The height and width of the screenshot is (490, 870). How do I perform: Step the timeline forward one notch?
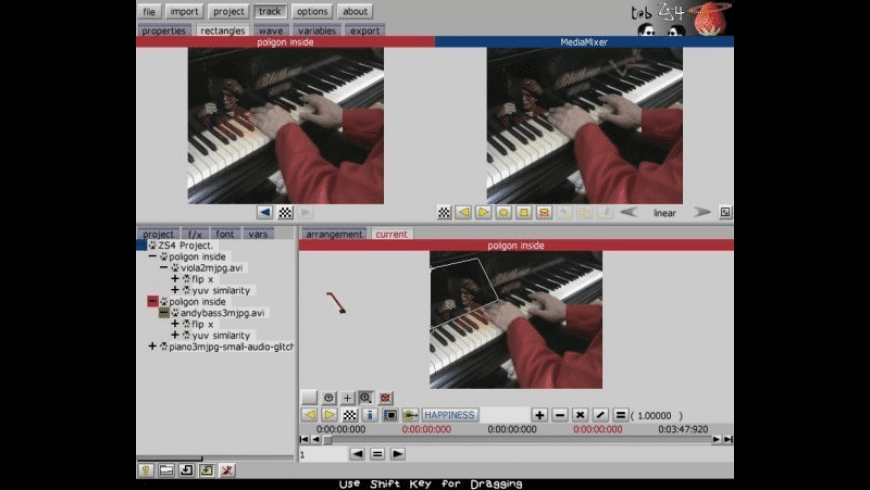(716, 439)
